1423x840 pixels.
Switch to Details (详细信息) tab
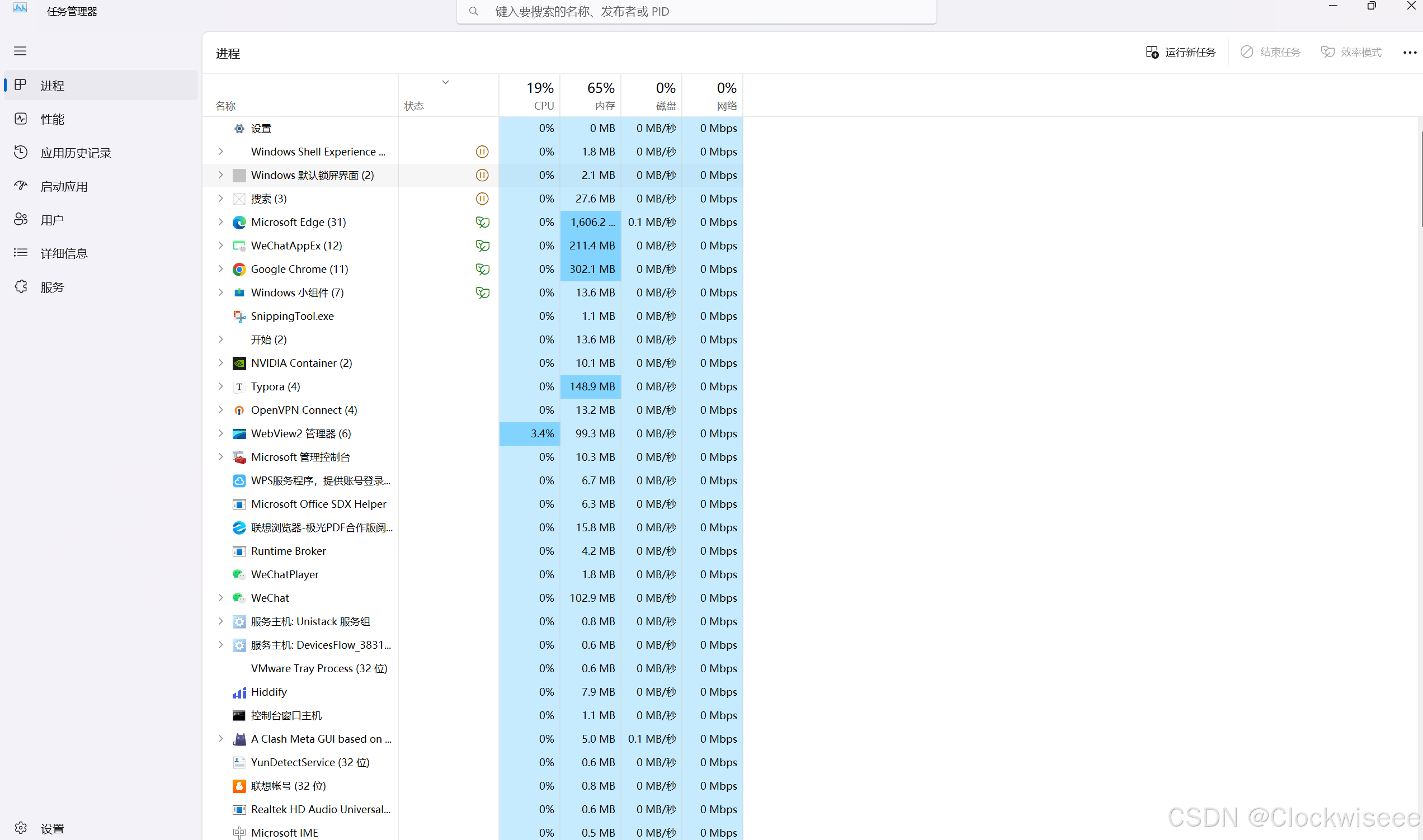click(64, 253)
